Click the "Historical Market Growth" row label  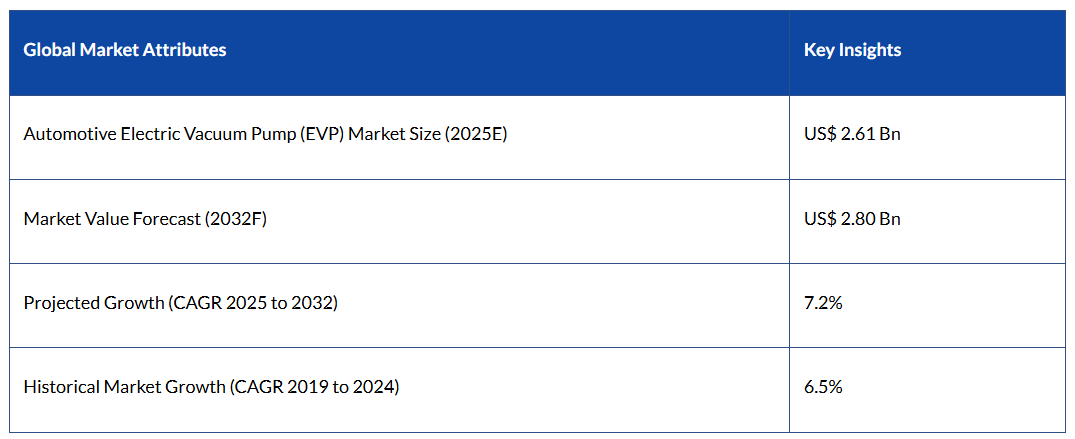coord(211,386)
